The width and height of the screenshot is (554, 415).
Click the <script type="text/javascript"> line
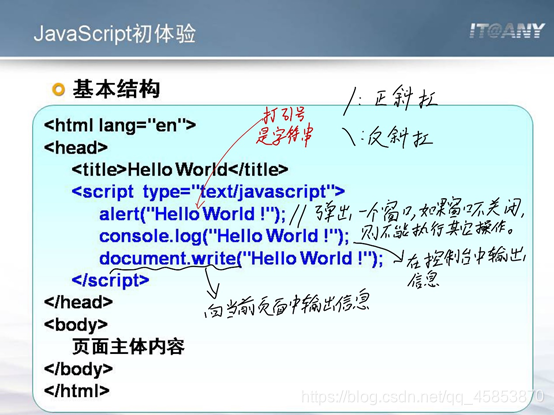208,192
